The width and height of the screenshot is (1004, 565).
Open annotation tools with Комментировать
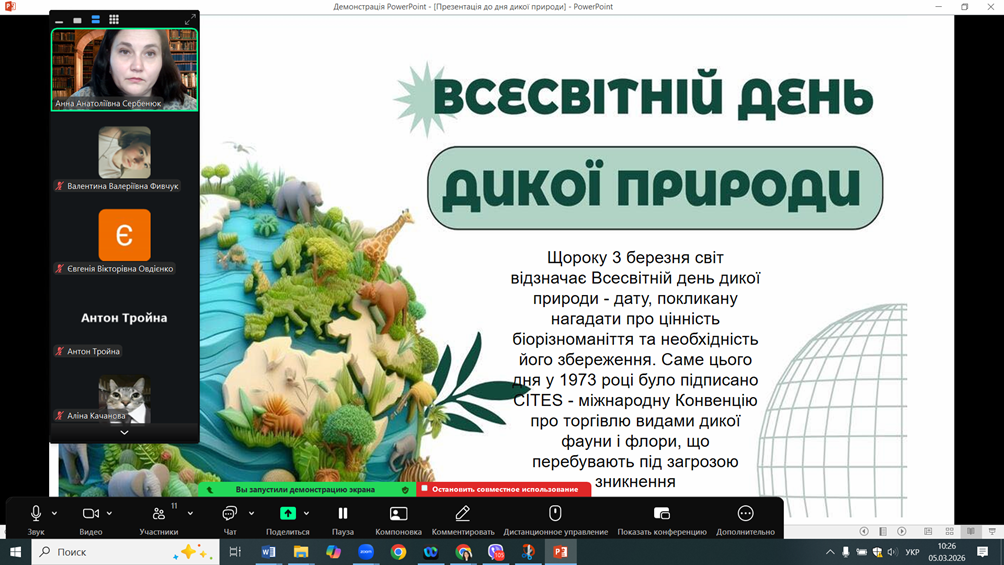click(463, 520)
